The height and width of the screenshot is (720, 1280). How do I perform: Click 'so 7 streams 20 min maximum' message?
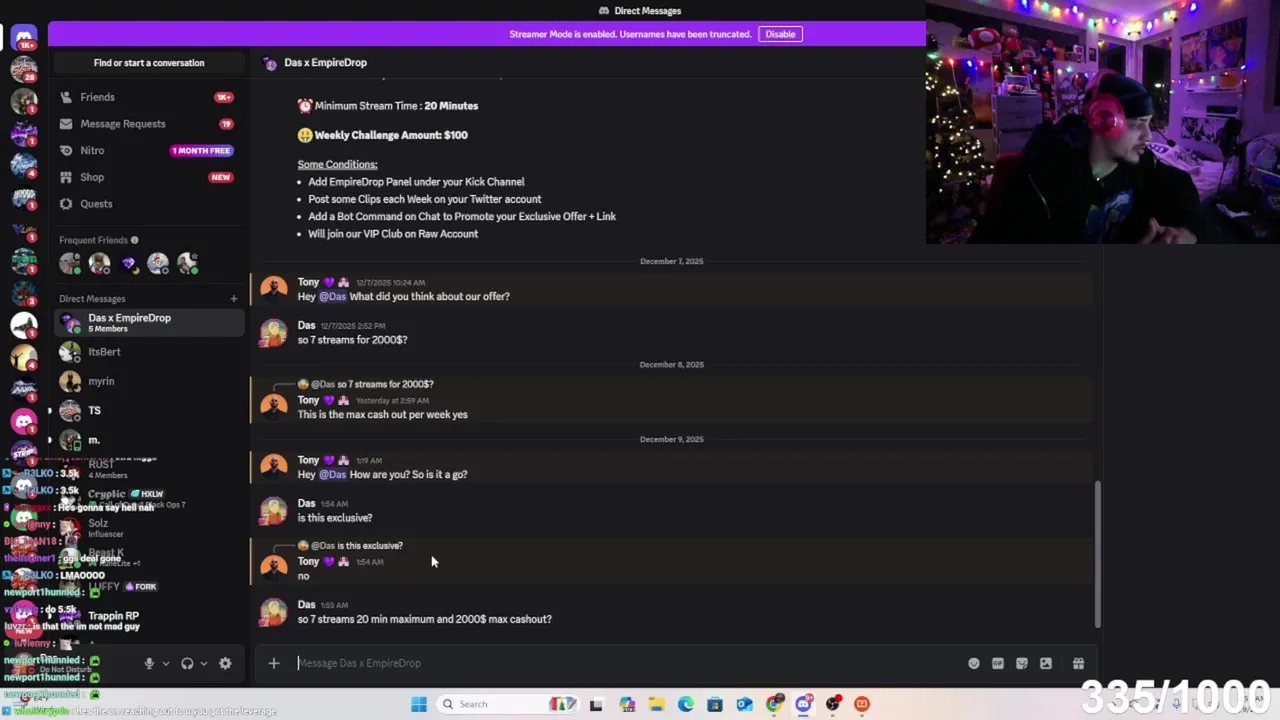(x=424, y=620)
